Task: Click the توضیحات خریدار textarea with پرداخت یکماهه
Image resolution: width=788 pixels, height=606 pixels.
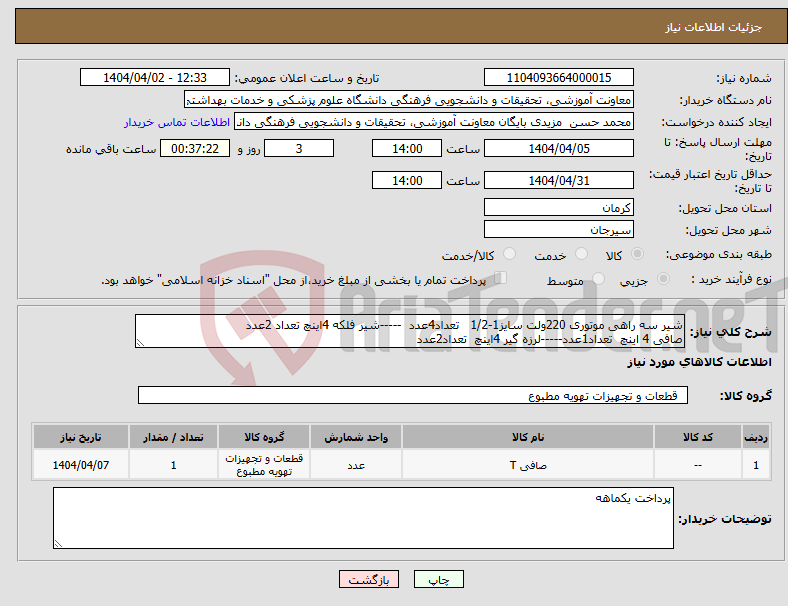Action: (x=363, y=518)
